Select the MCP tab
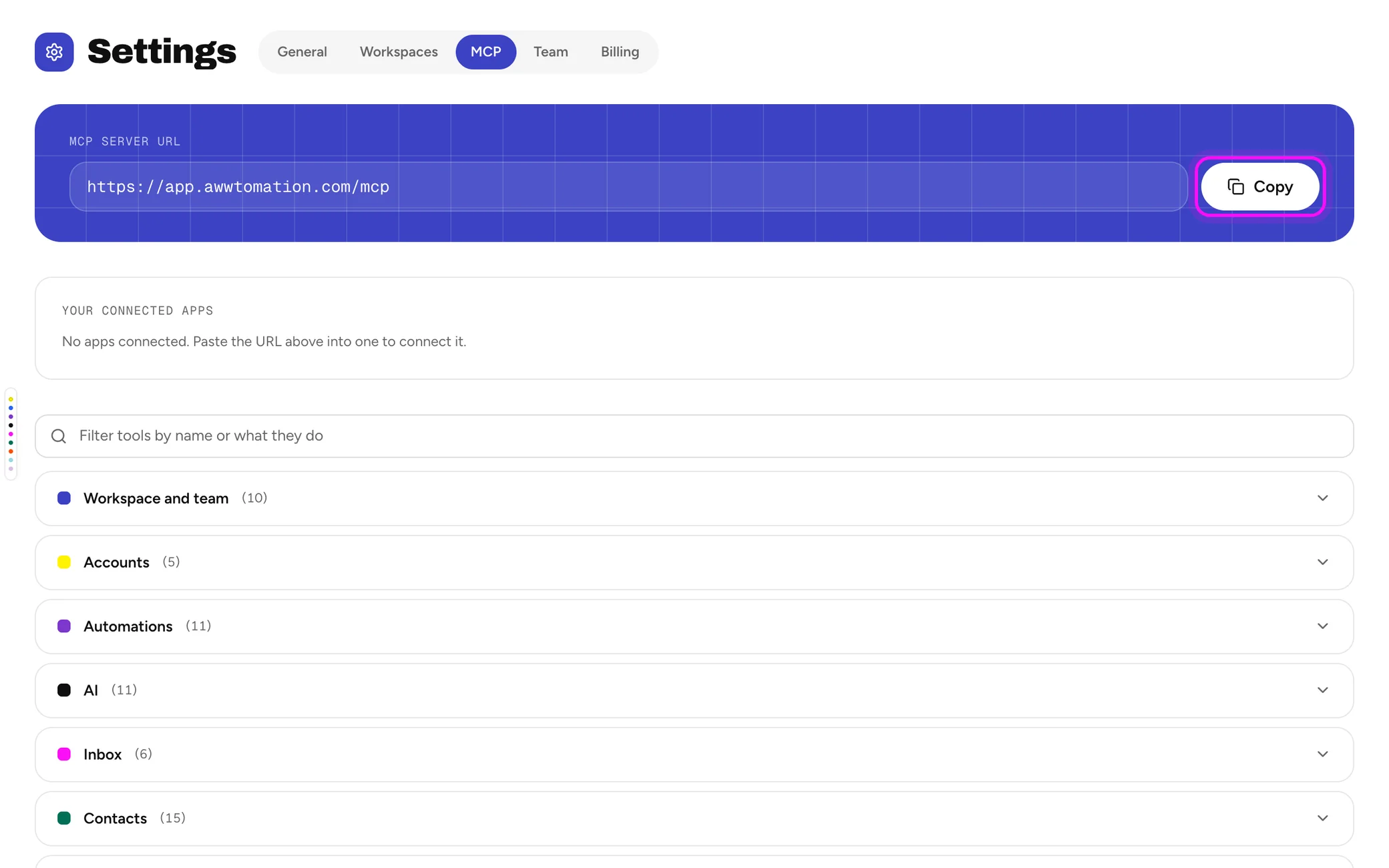The height and width of the screenshot is (868, 1389). pos(485,52)
